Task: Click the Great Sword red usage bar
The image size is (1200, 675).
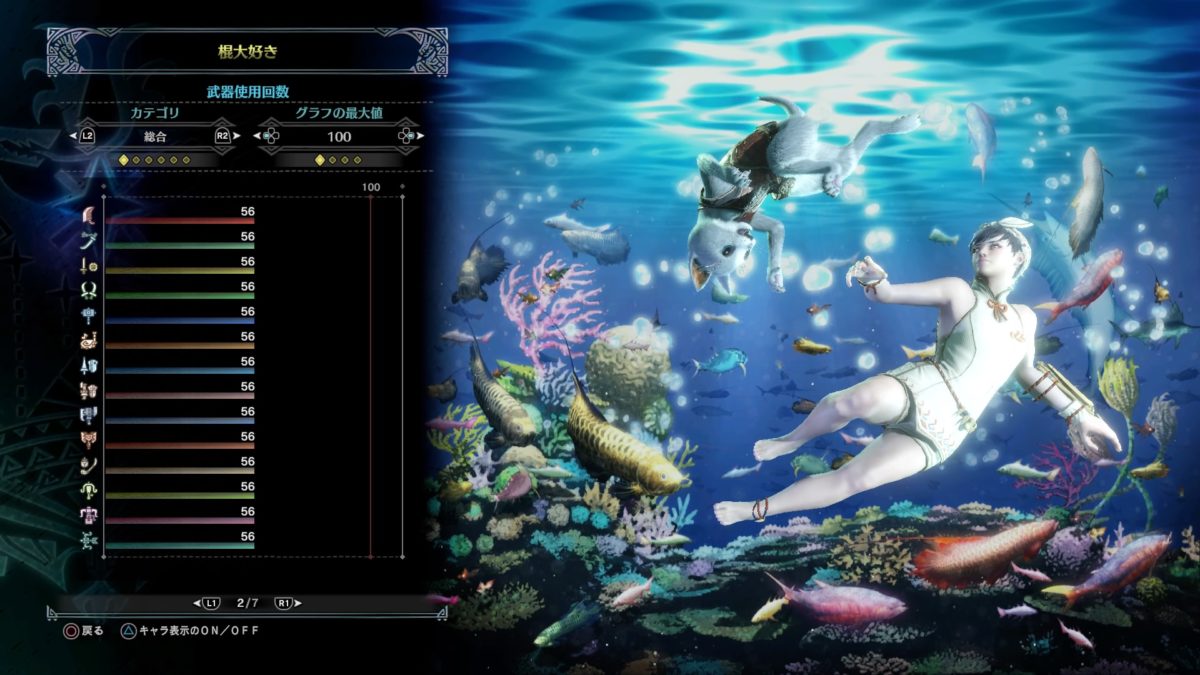Action: click(x=180, y=221)
